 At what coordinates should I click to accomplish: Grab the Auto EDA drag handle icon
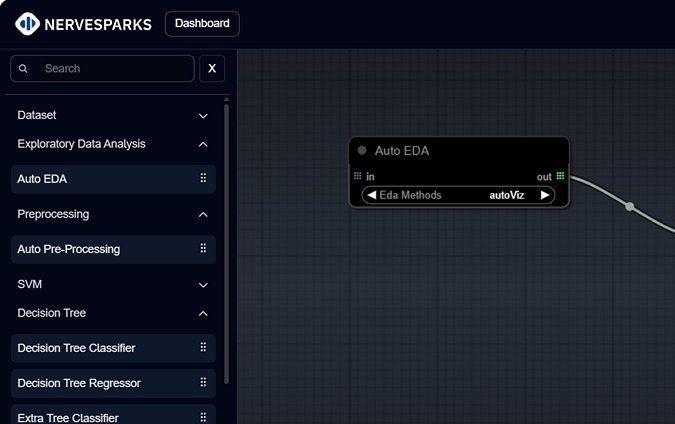pos(203,179)
